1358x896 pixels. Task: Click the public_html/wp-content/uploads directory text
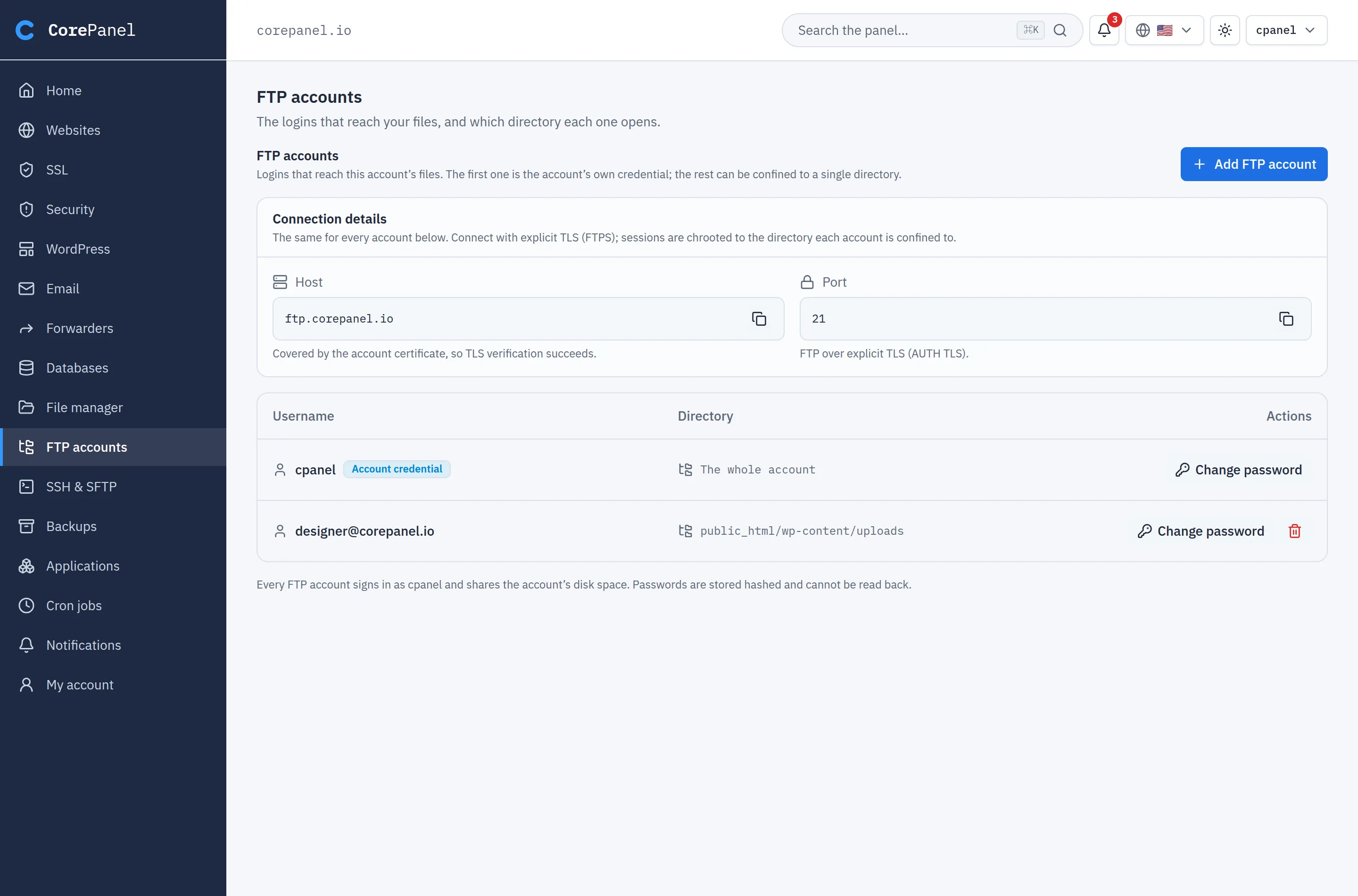(802, 531)
